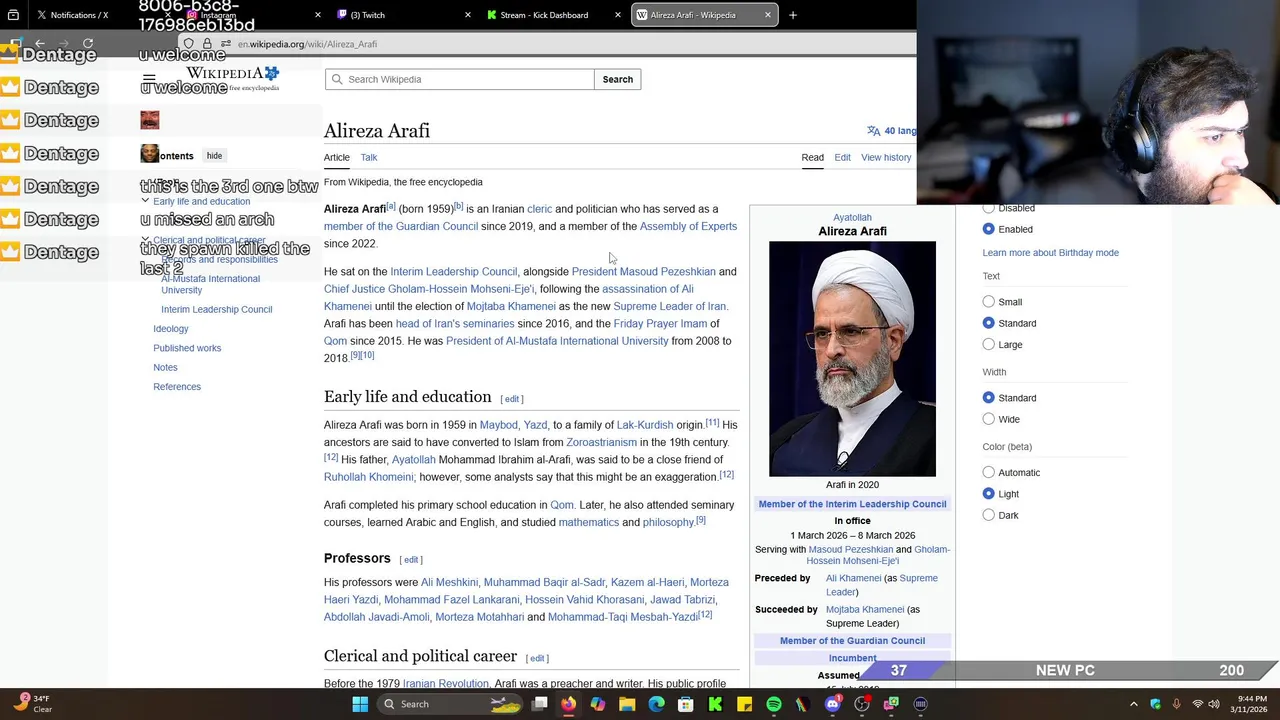Image resolution: width=1280 pixels, height=720 pixels.
Task: Select Wide width option
Action: coord(989,419)
